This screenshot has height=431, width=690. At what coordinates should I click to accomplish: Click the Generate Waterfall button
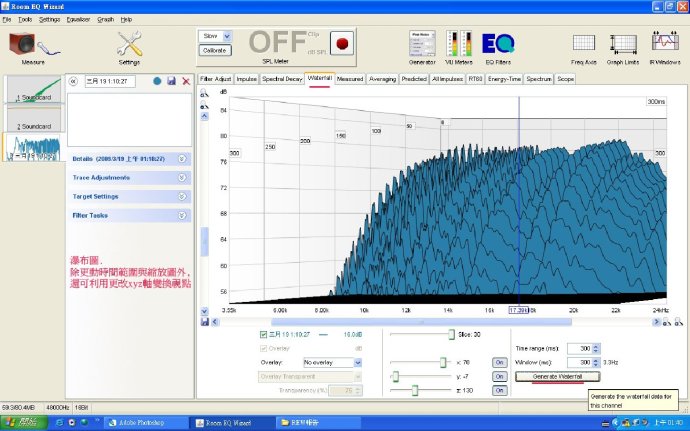pyautogui.click(x=557, y=376)
